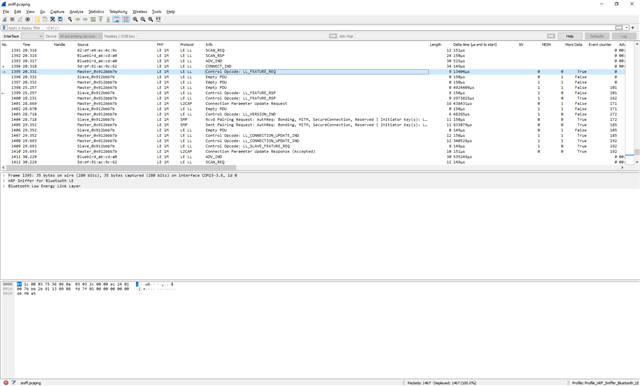Open Capture menu
Viewport: 640px width, 386px height.
pos(57,12)
